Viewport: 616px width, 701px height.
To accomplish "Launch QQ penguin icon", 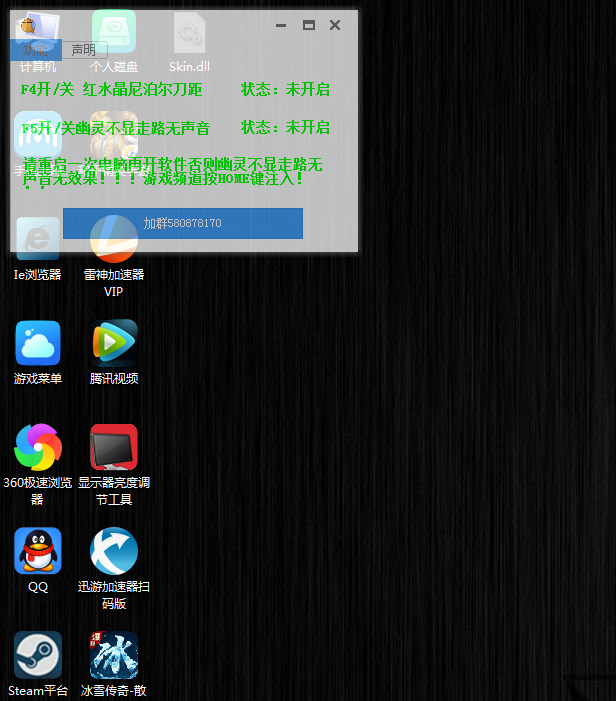I will pos(38,560).
